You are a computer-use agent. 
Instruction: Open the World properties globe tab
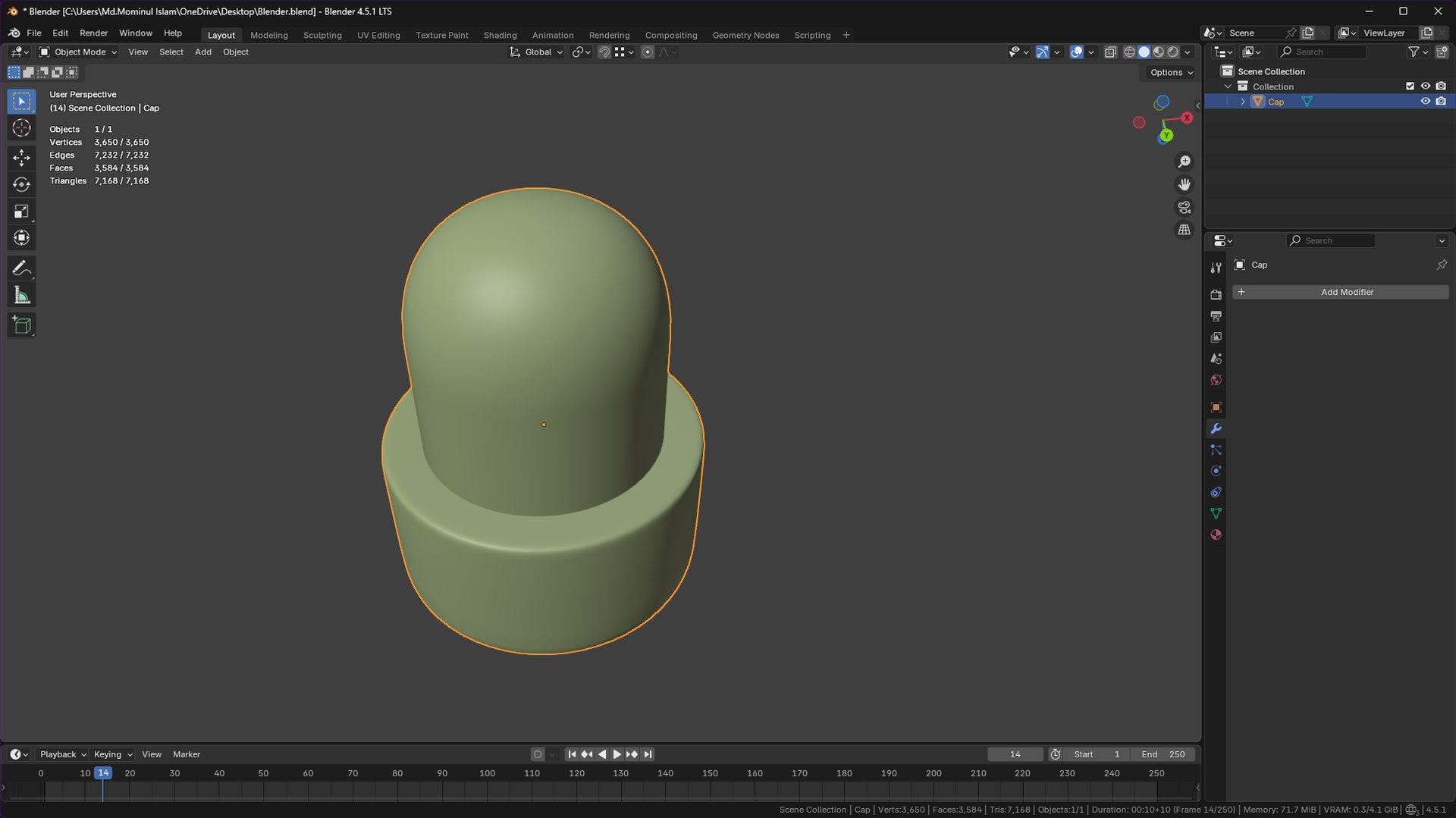[1216, 380]
